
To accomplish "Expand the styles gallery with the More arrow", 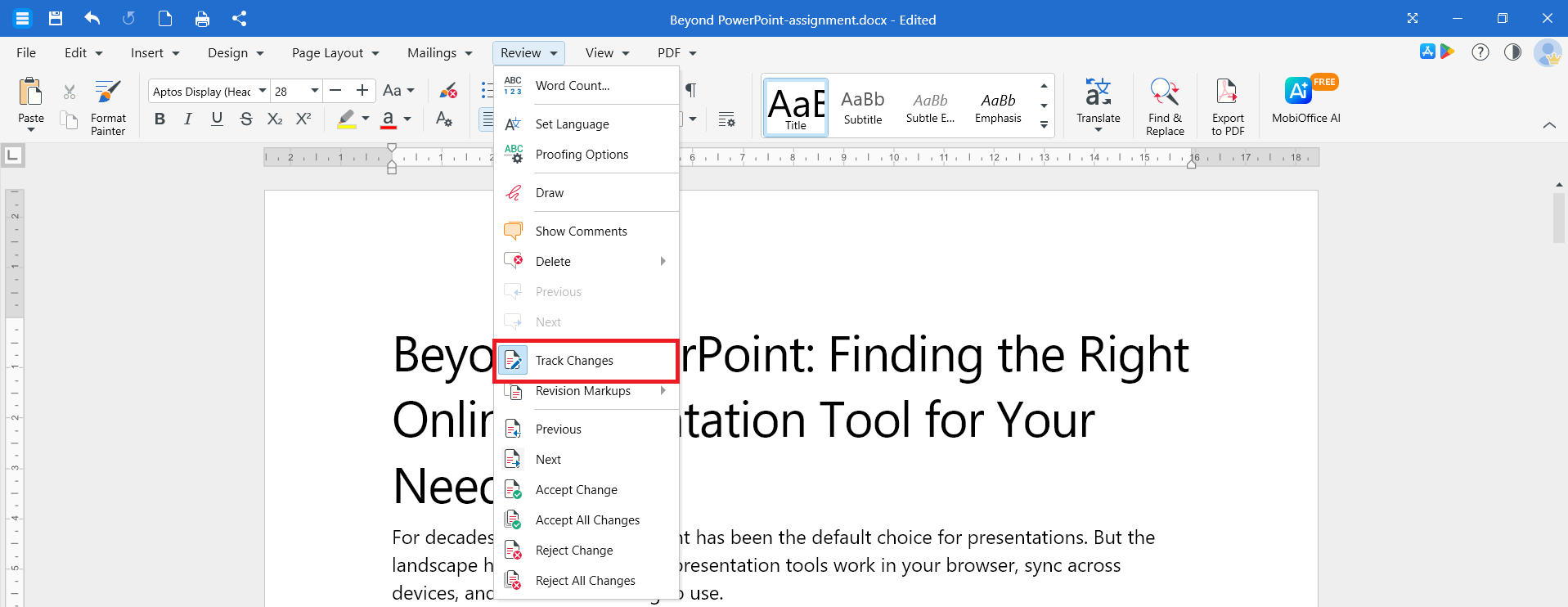I will click(1044, 125).
